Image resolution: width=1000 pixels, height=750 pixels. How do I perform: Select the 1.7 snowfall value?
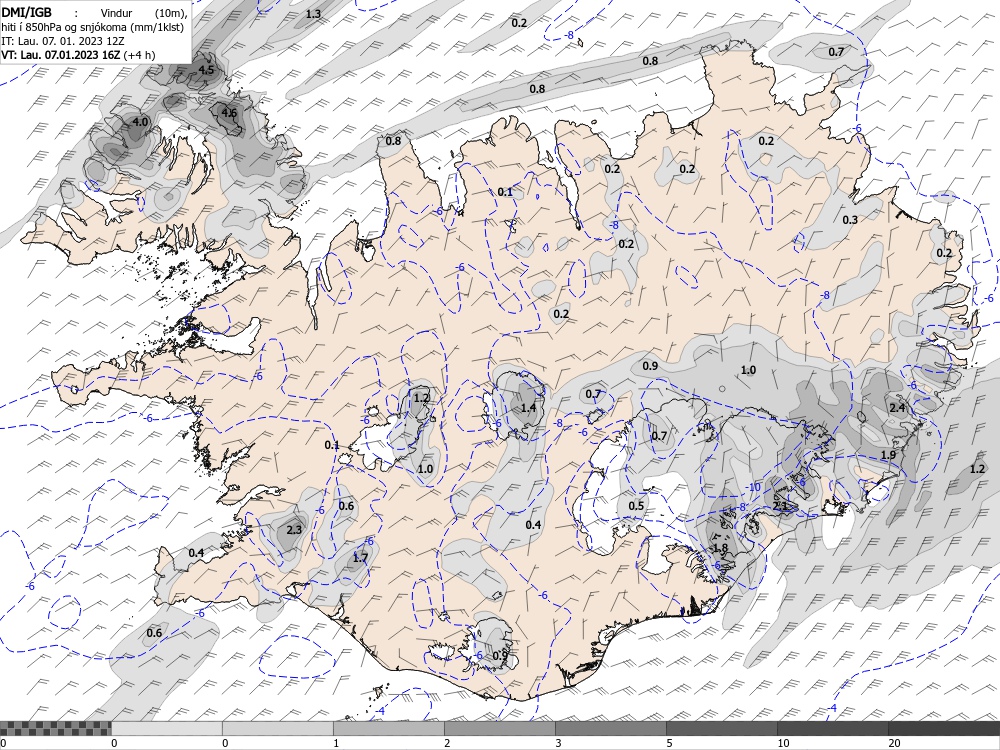[x=360, y=558]
